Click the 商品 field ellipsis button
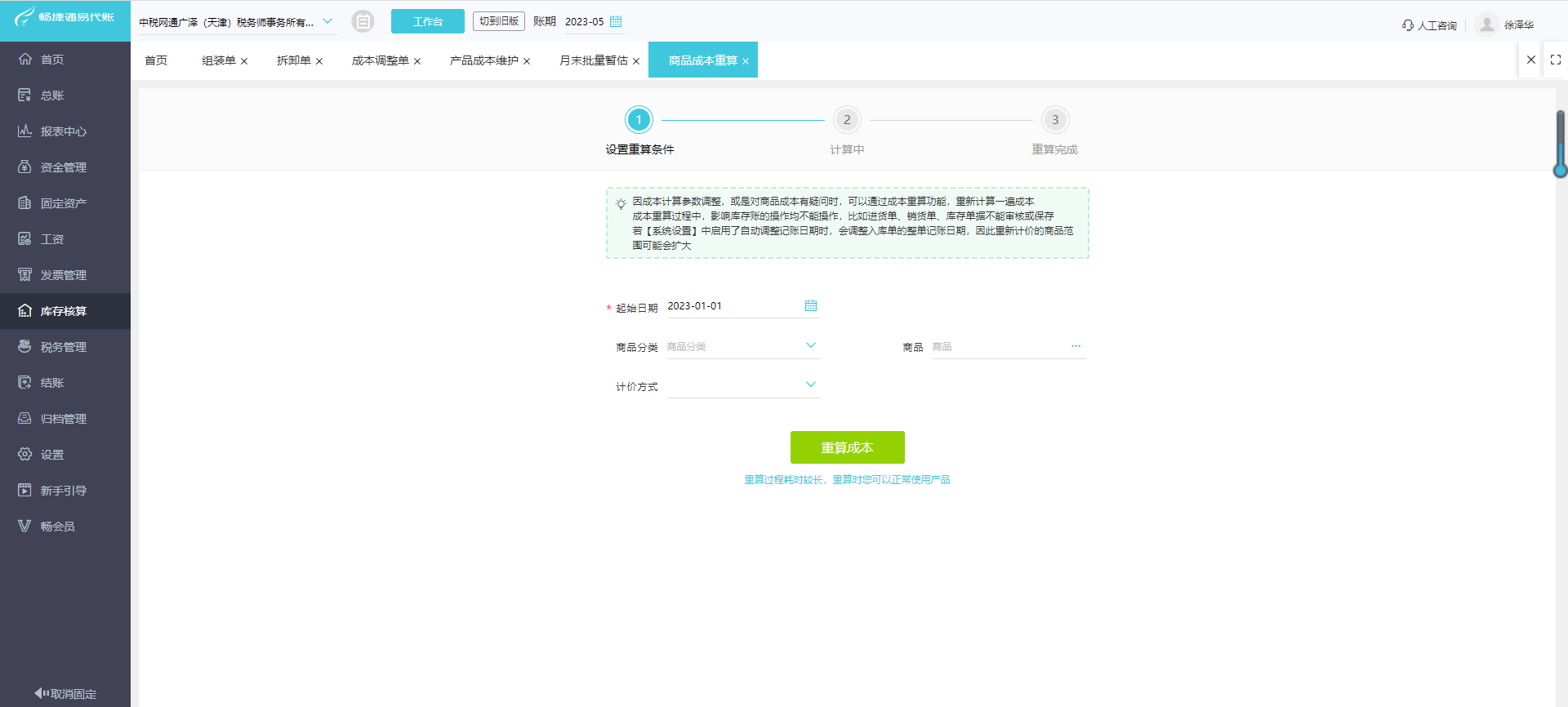1568x707 pixels. (x=1076, y=346)
